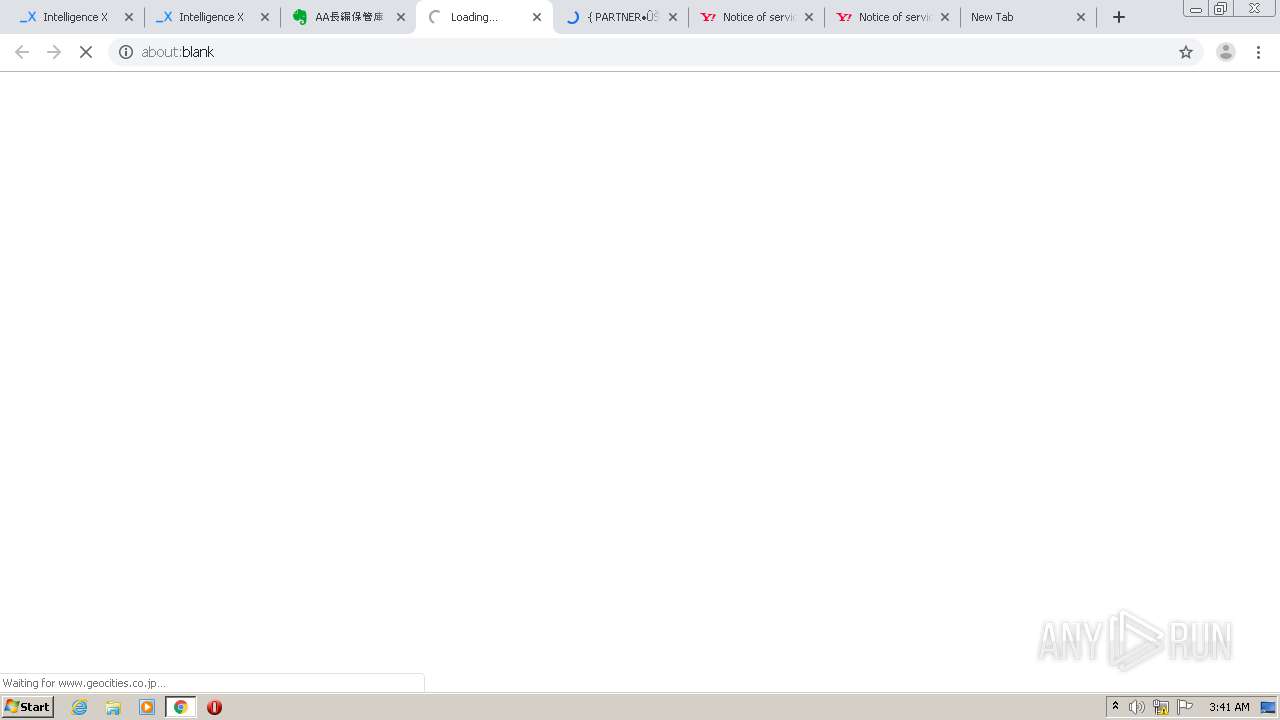Launch Internet Explorer from taskbar

80,707
